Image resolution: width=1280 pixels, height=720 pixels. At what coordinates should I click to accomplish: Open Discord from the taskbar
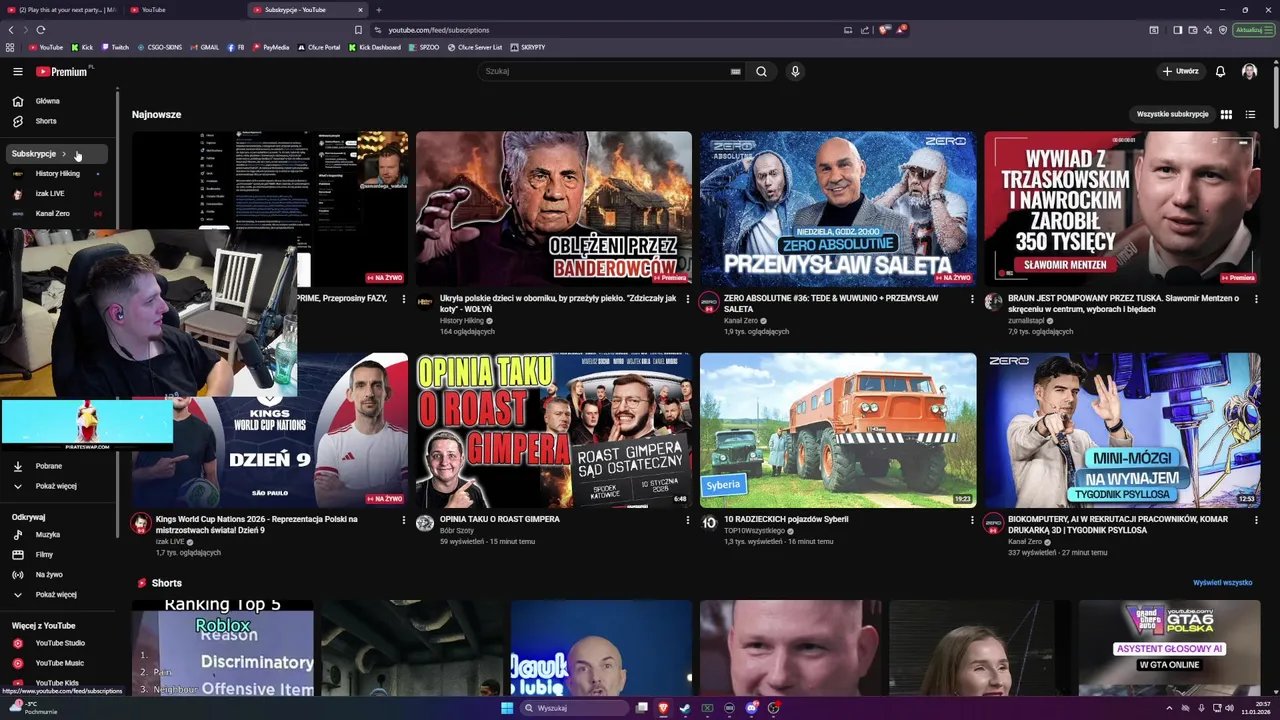click(751, 708)
